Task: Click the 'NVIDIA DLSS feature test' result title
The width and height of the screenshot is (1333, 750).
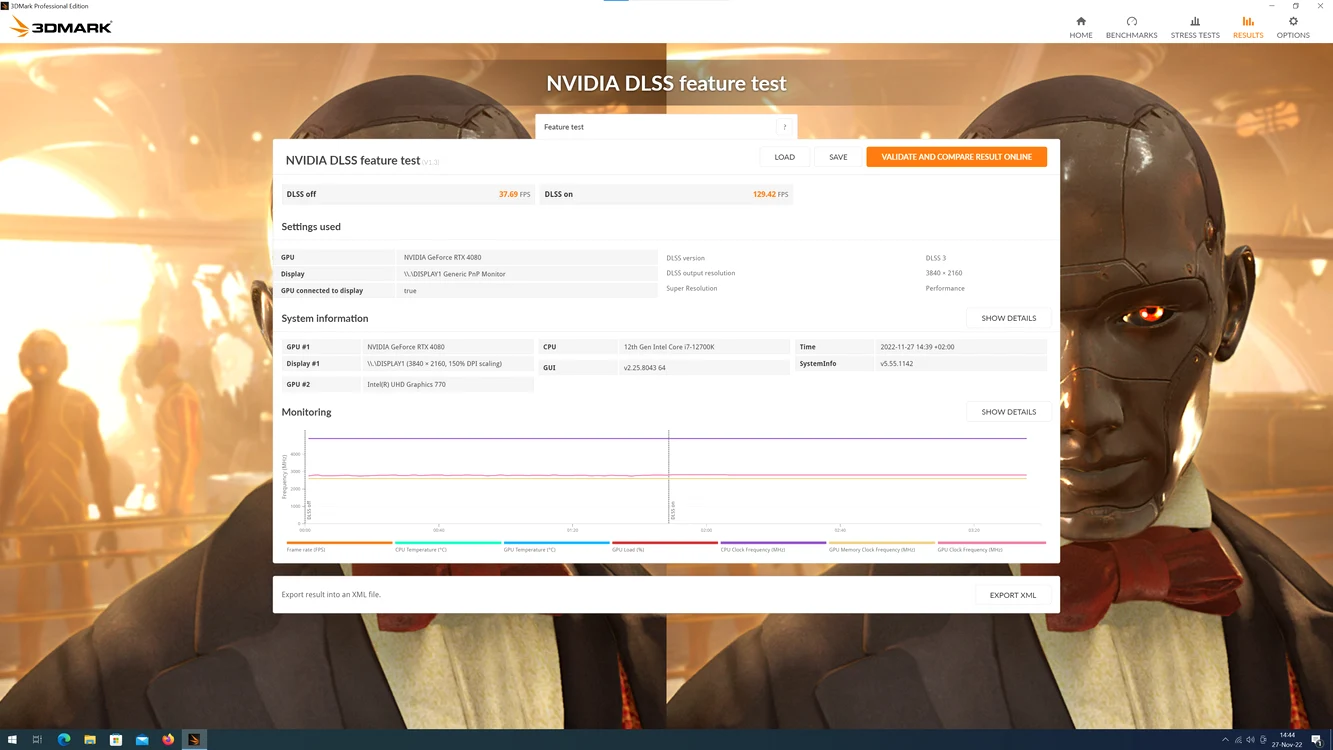Action: point(353,160)
